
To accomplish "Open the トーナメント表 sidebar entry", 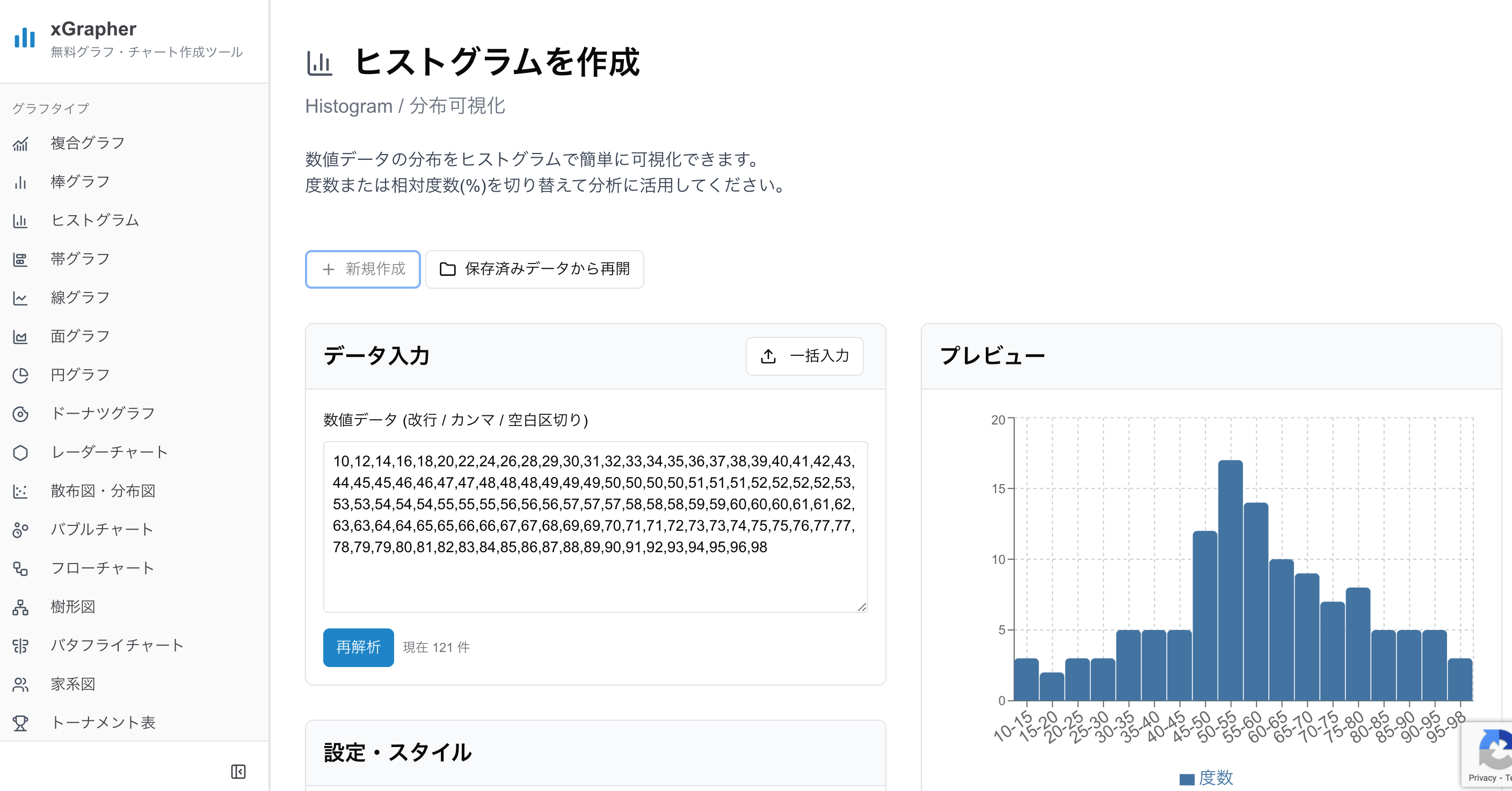I will [21, 723].
